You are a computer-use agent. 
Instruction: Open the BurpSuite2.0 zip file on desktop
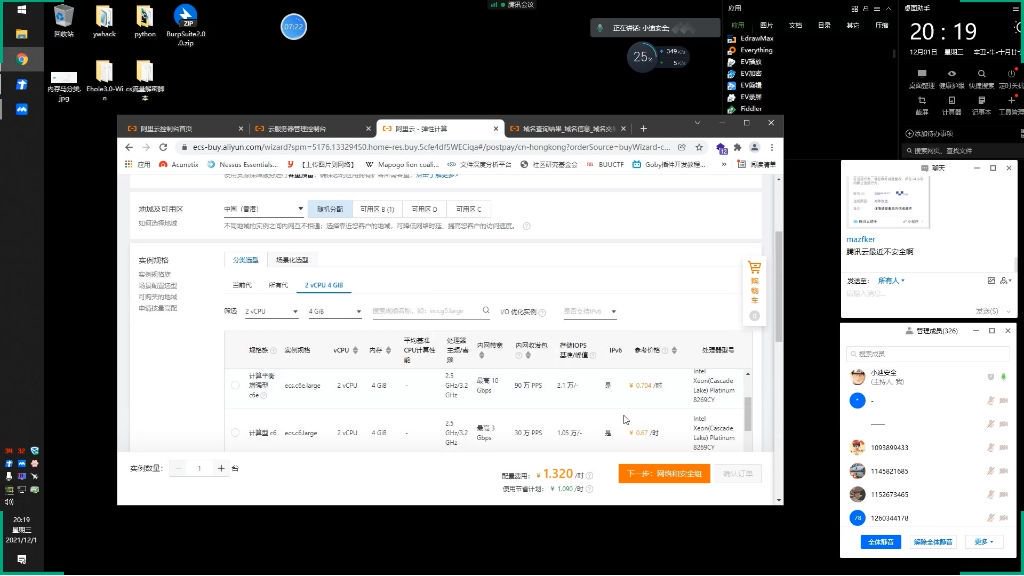pyautogui.click(x=185, y=25)
